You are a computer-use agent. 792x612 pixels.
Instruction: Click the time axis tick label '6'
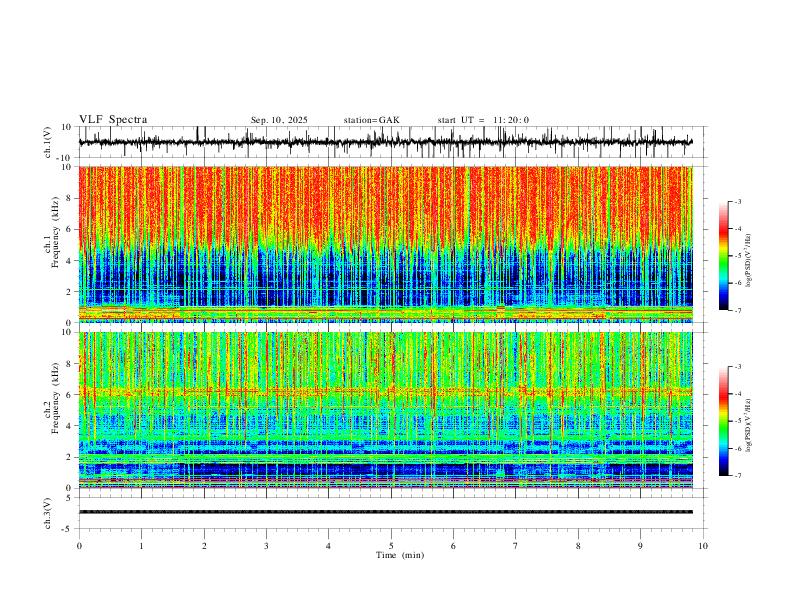click(453, 546)
